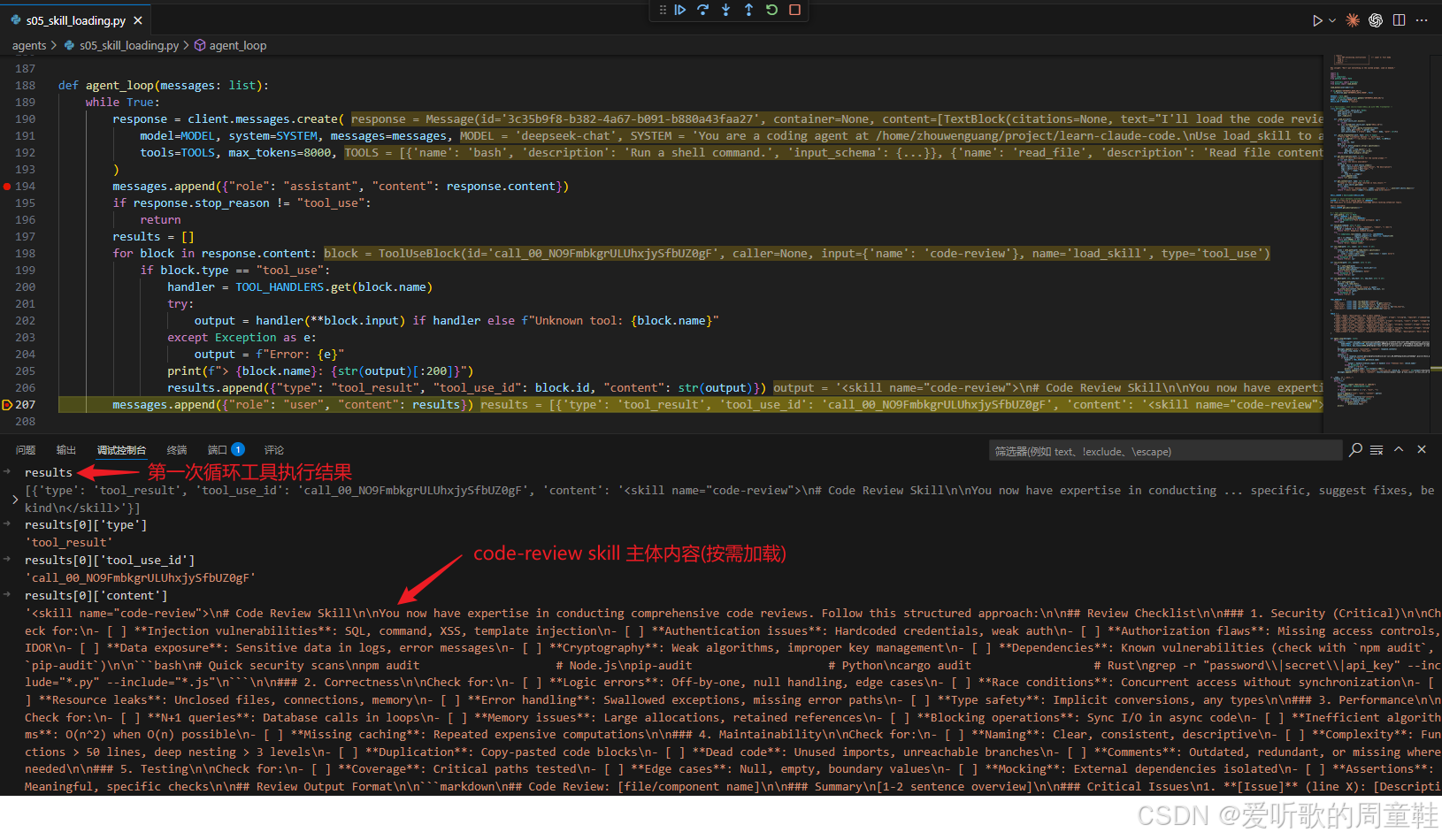This screenshot has width=1442, height=840.
Task: Continue debugging from the debug toolbar
Action: (x=680, y=10)
